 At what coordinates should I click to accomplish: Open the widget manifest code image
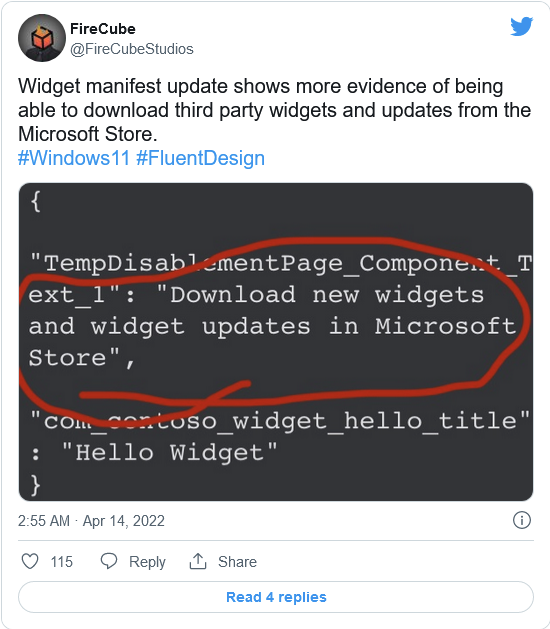(276, 342)
